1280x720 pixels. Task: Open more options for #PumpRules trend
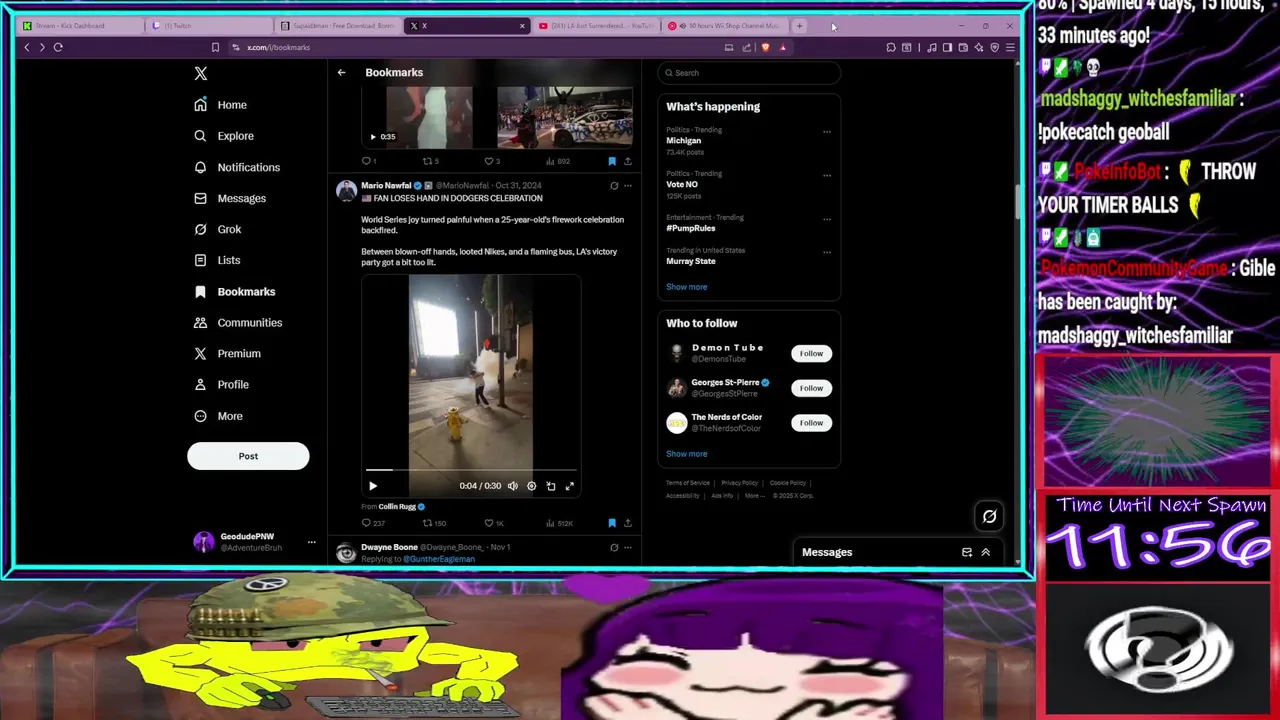point(827,218)
